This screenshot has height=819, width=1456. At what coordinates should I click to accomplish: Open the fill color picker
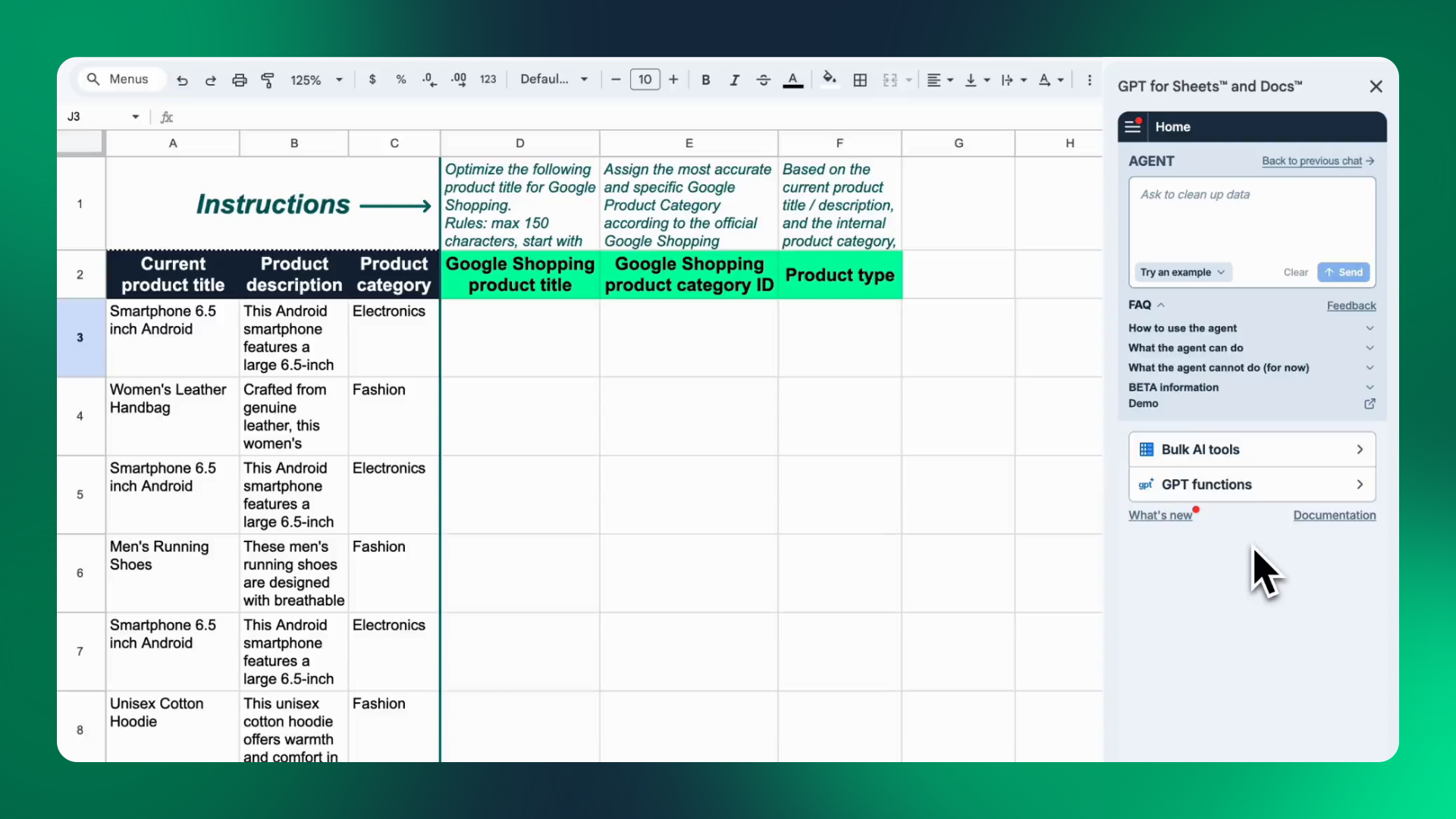tap(829, 79)
